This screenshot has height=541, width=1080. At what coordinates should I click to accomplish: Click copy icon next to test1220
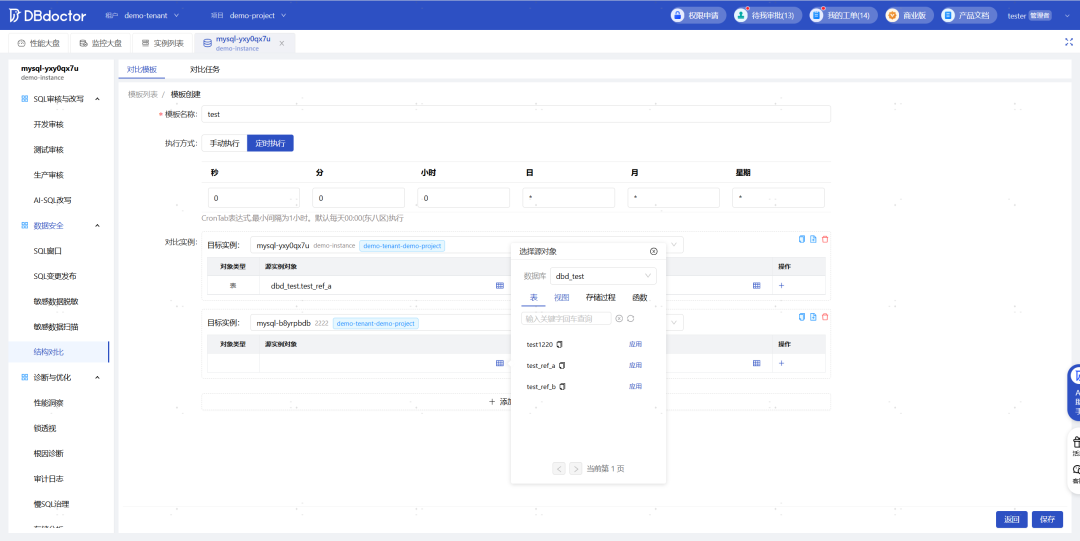coord(559,345)
